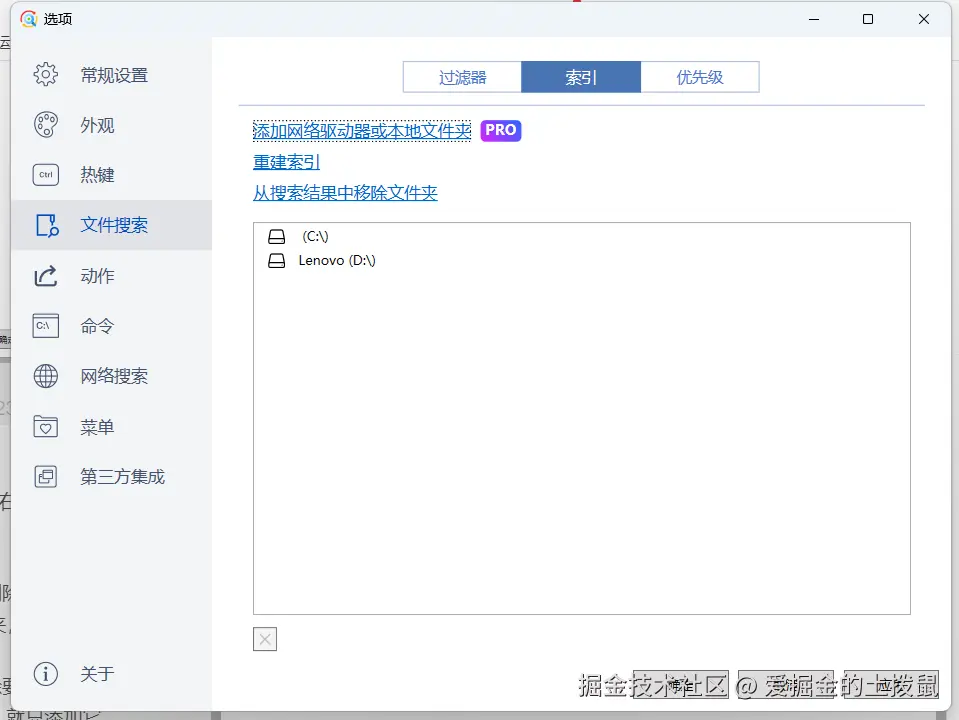Minimize the 选项 window
The height and width of the screenshot is (720, 959).
pos(813,19)
